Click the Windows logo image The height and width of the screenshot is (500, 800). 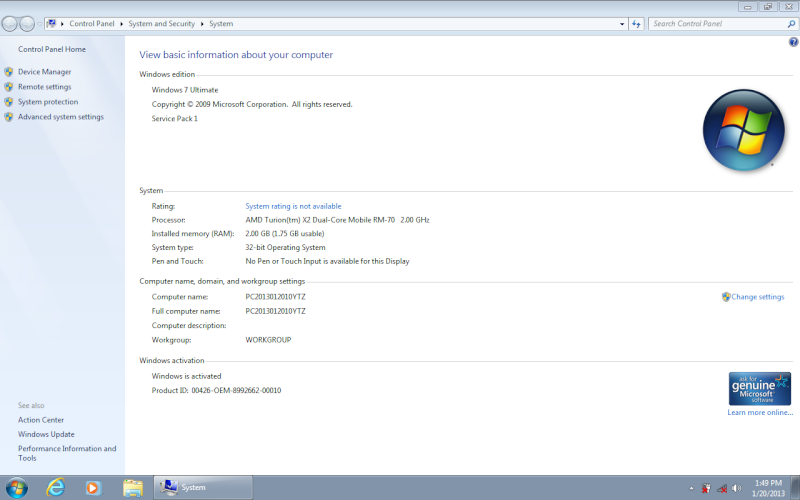click(x=743, y=130)
